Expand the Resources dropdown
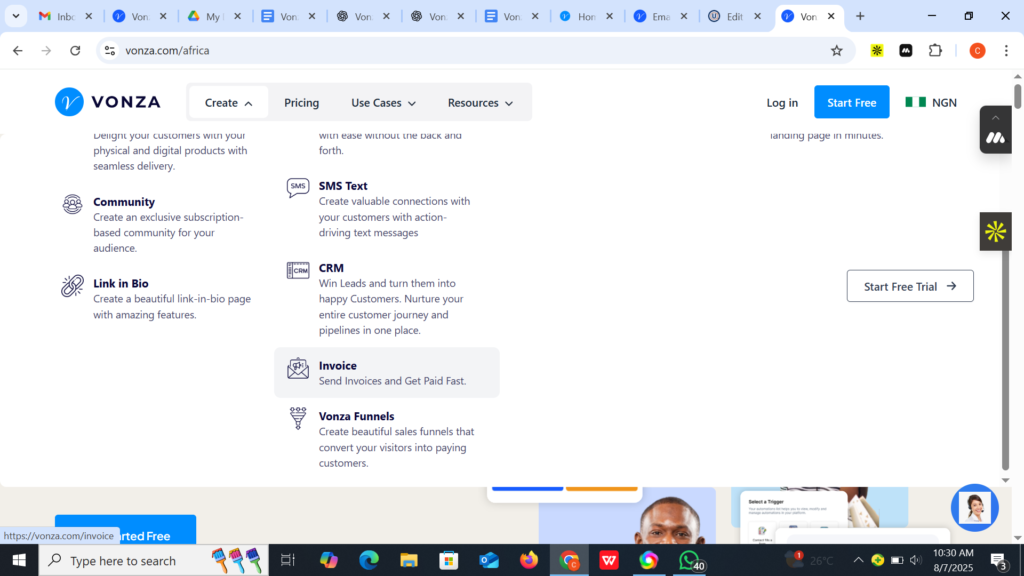1024x576 pixels. [x=480, y=103]
